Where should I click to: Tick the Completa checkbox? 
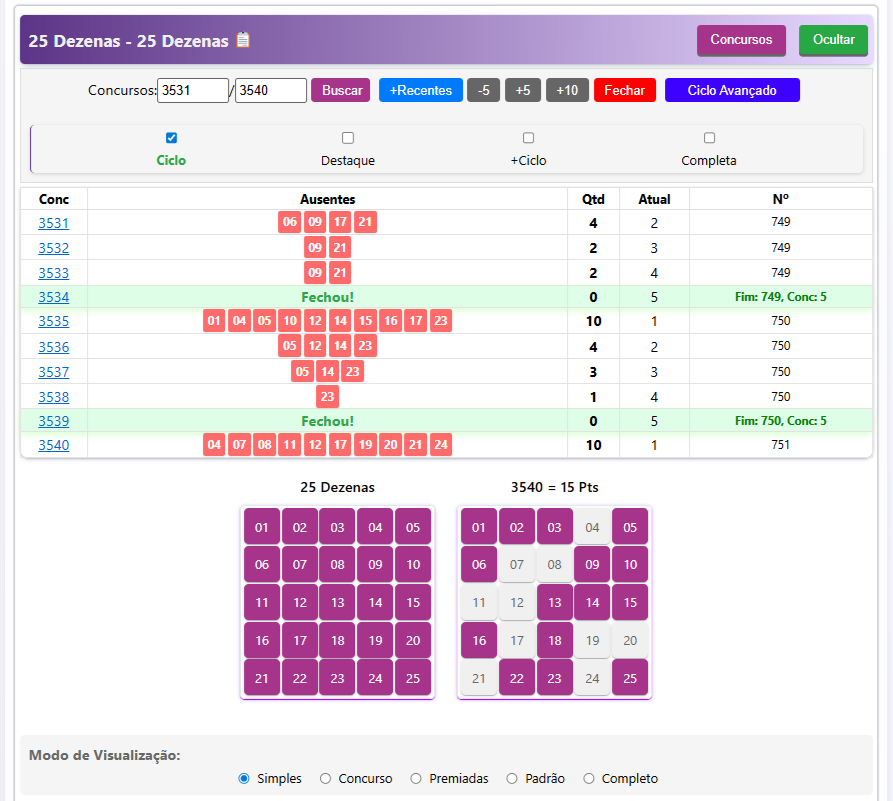709,138
